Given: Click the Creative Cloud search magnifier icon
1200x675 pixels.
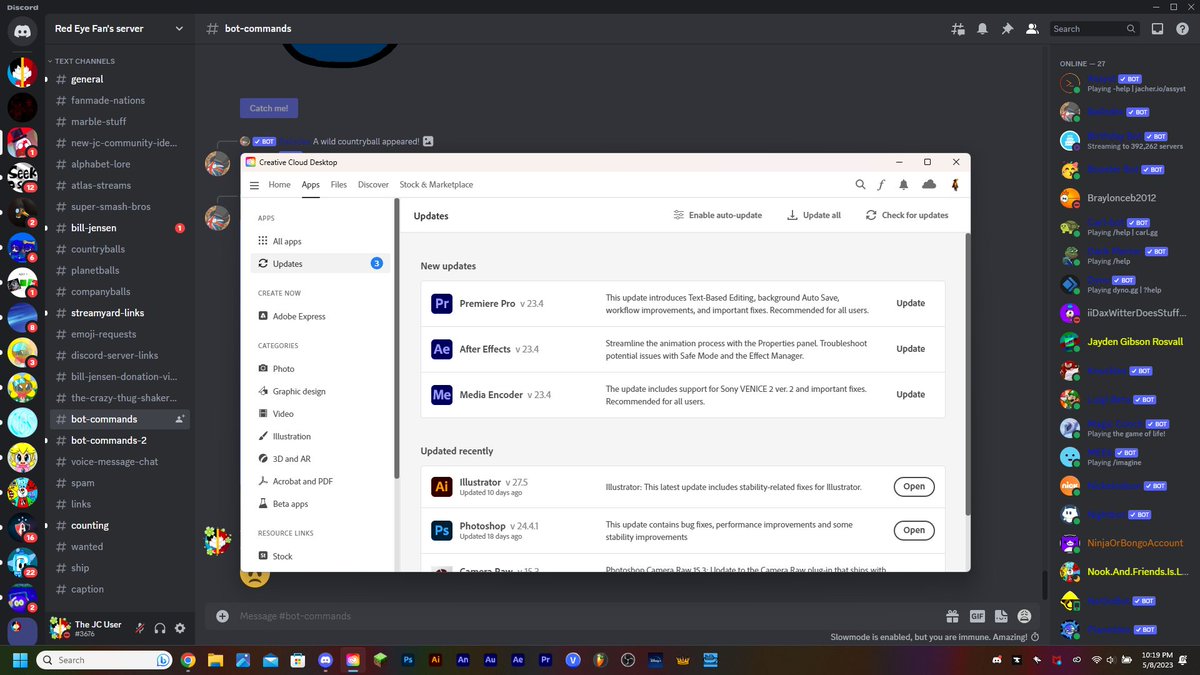Looking at the screenshot, I should point(860,185).
